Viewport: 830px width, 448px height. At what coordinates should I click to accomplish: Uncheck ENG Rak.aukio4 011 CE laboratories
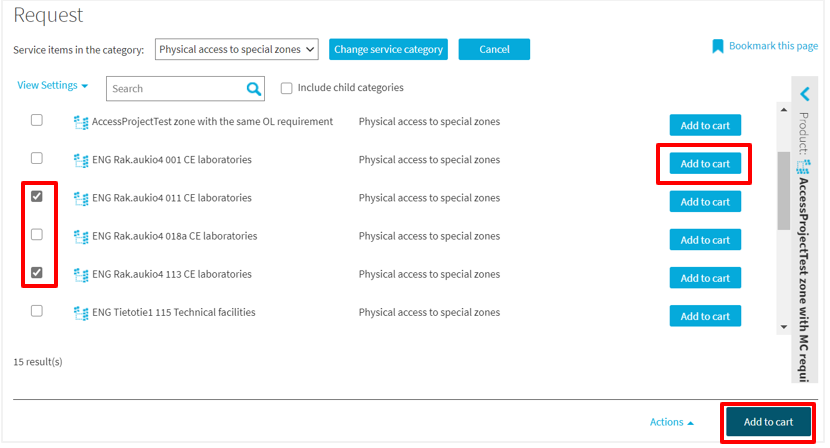pyautogui.click(x=37, y=197)
